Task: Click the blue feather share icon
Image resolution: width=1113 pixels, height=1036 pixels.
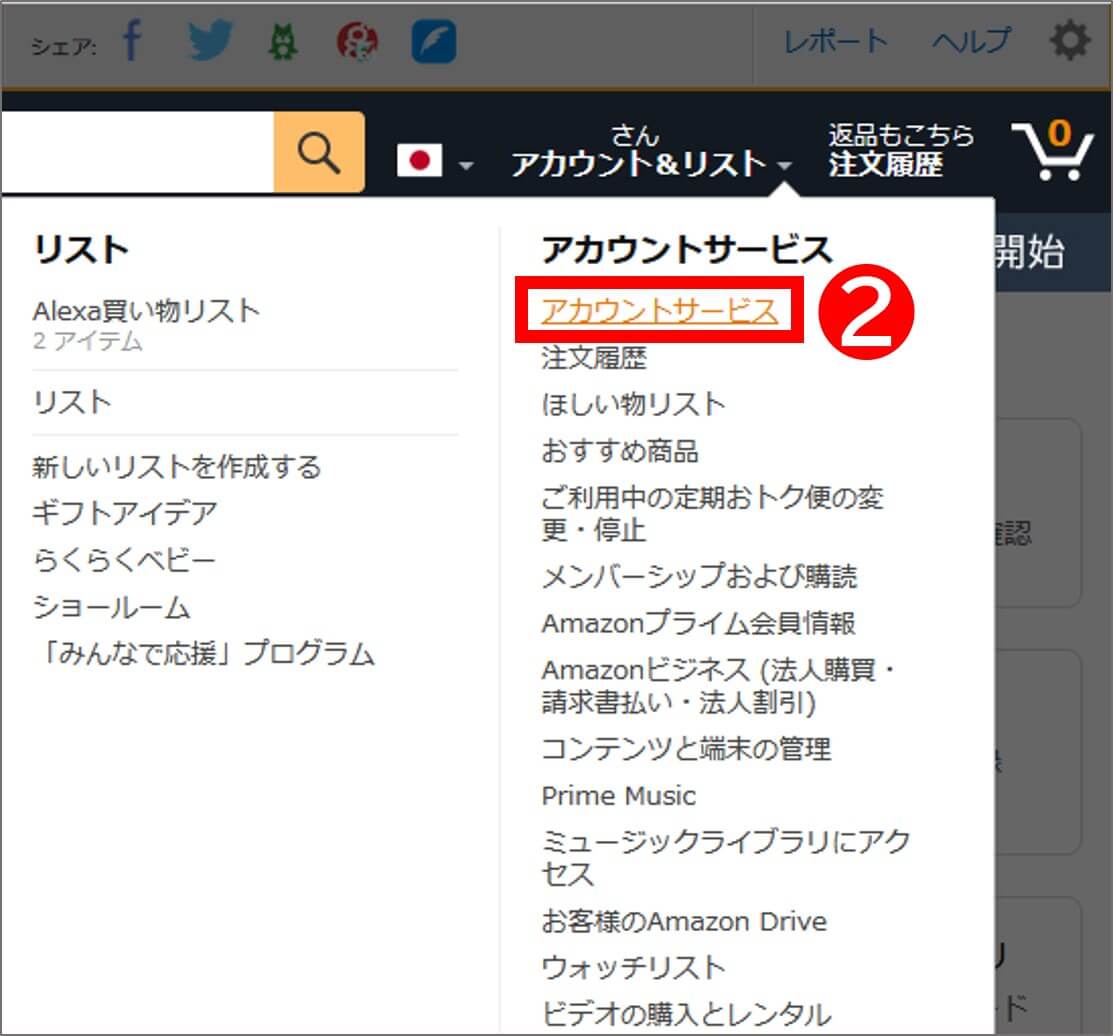Action: 434,42
